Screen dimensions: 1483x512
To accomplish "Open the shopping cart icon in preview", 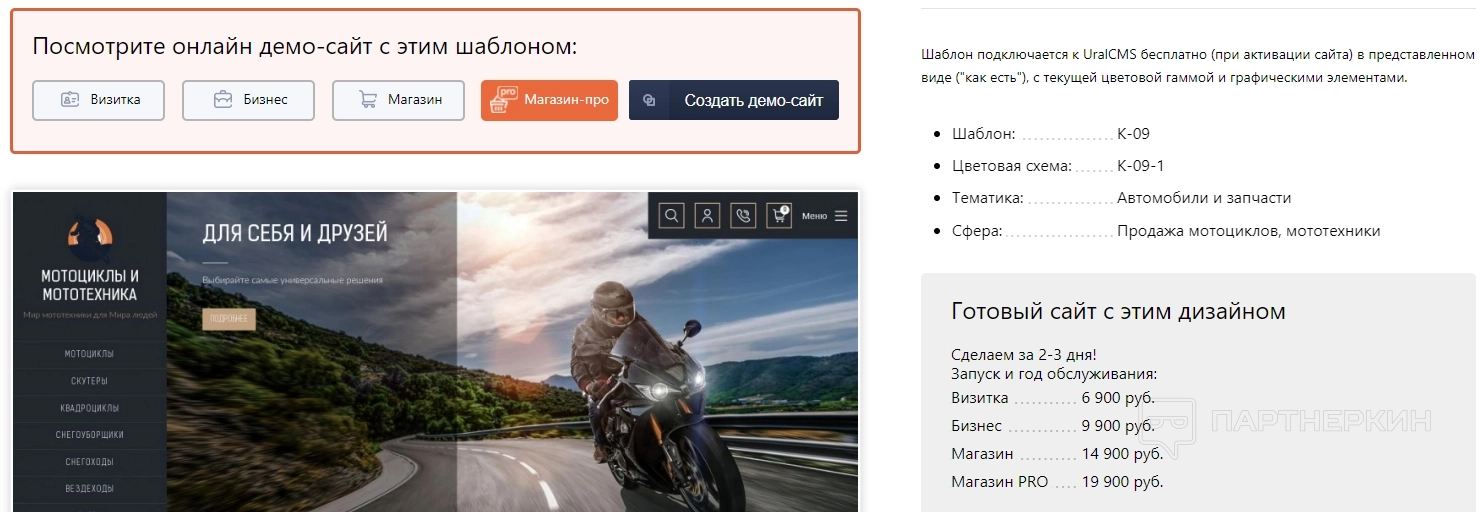I will click(x=779, y=215).
